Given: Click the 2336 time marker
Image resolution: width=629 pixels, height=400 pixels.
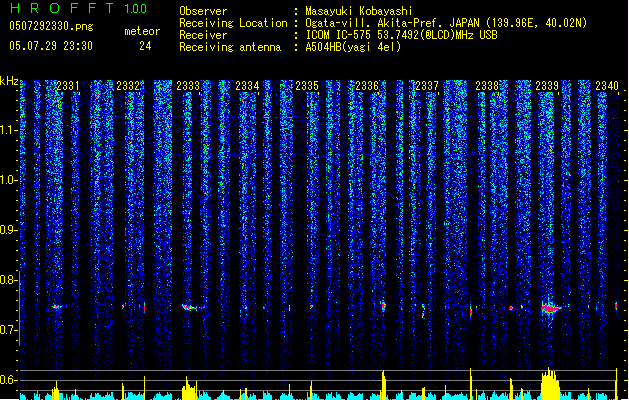Looking at the screenshot, I should click(367, 86).
